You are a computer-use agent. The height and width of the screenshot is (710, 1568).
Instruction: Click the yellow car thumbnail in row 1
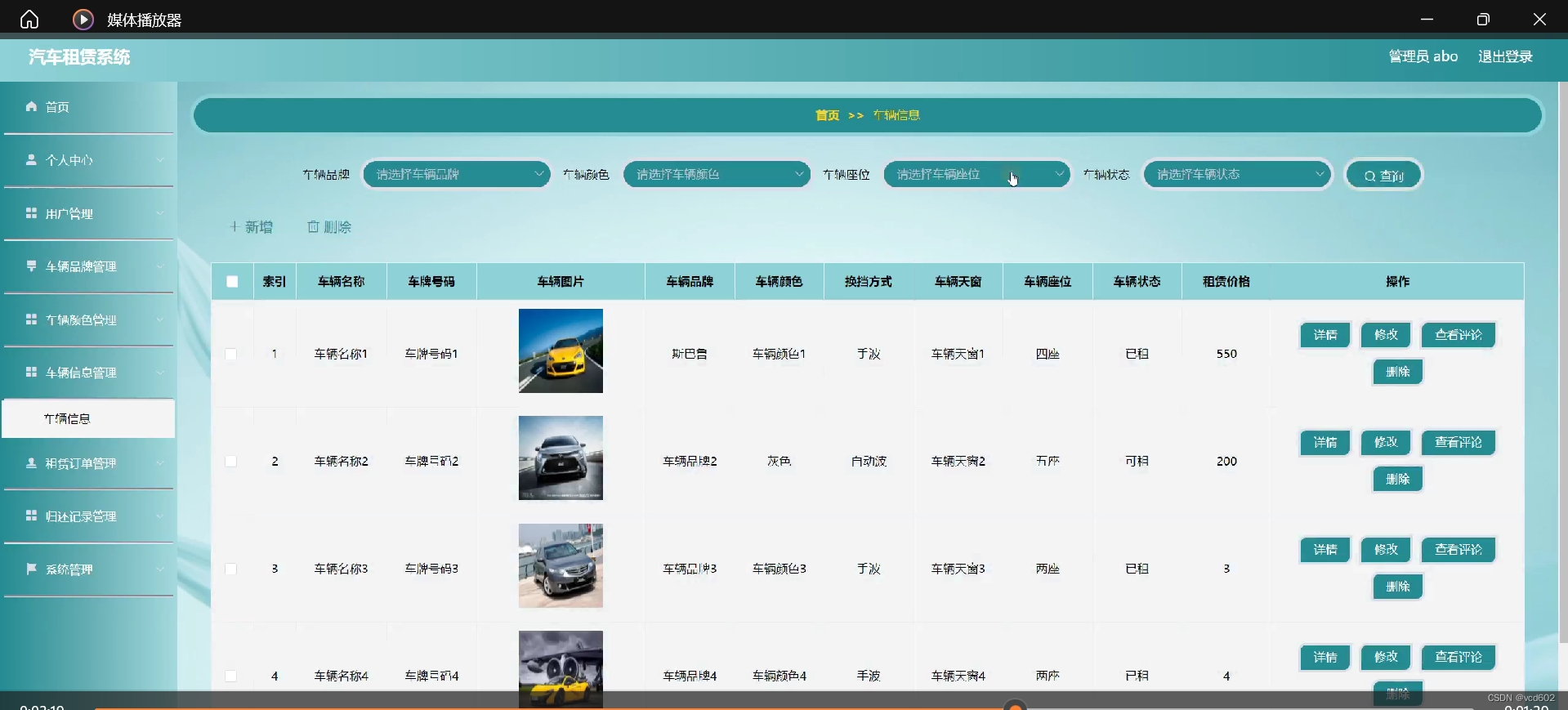pyautogui.click(x=561, y=351)
